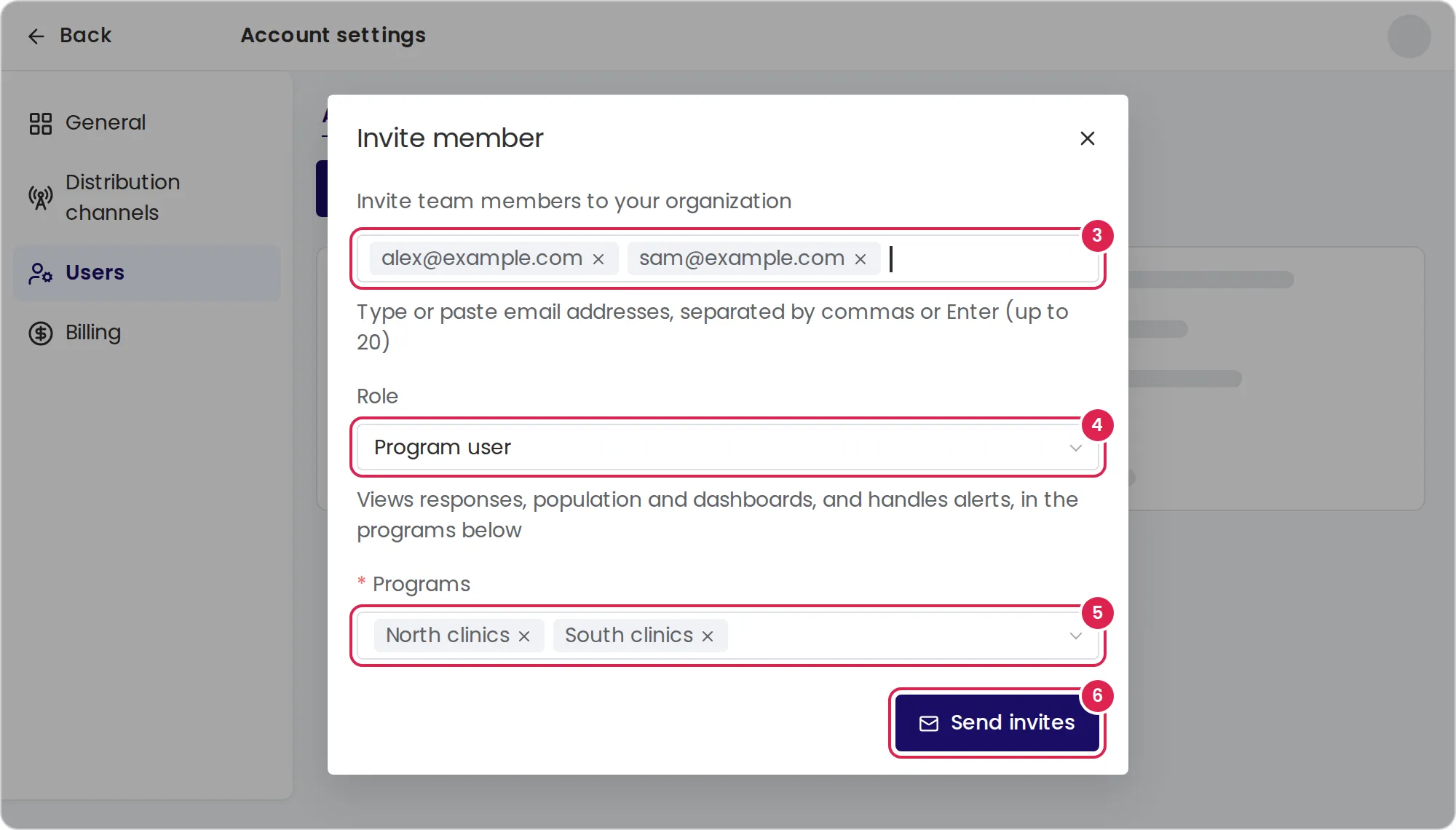
Task: Open the Role dropdown showing Program user
Action: [x=728, y=448]
